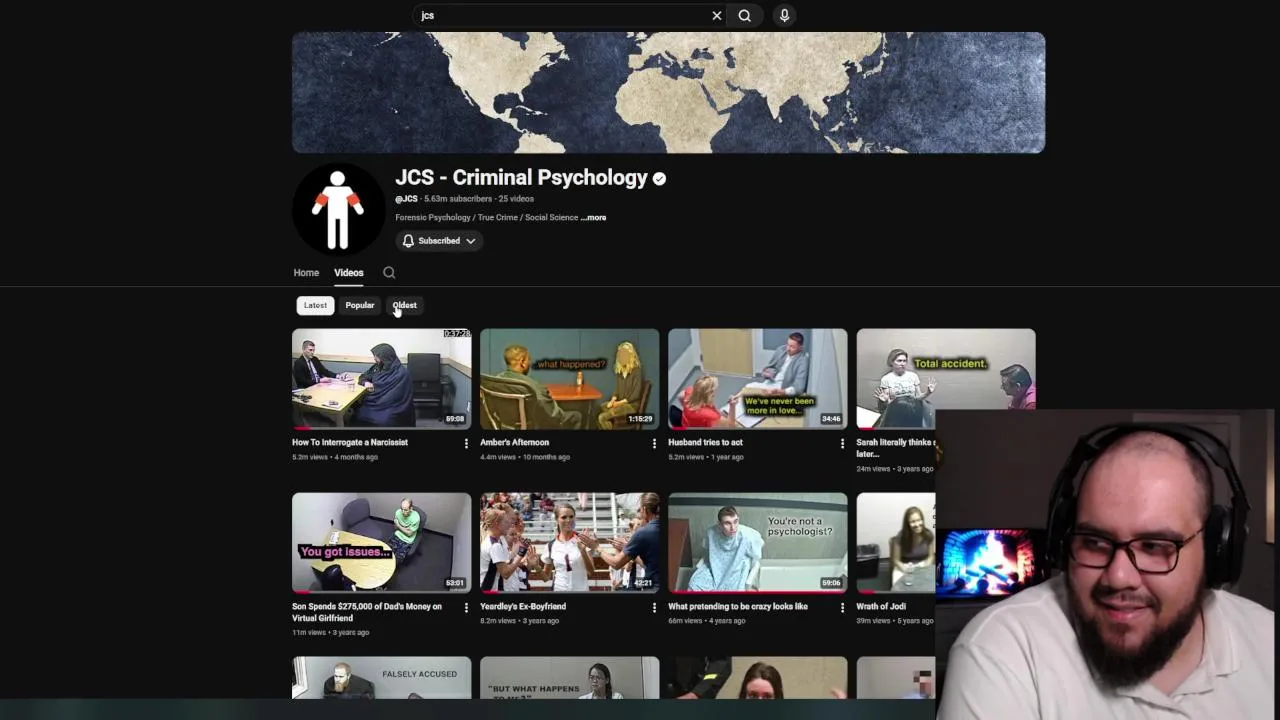1280x720 pixels.
Task: Click the world map channel banner
Action: 668,92
